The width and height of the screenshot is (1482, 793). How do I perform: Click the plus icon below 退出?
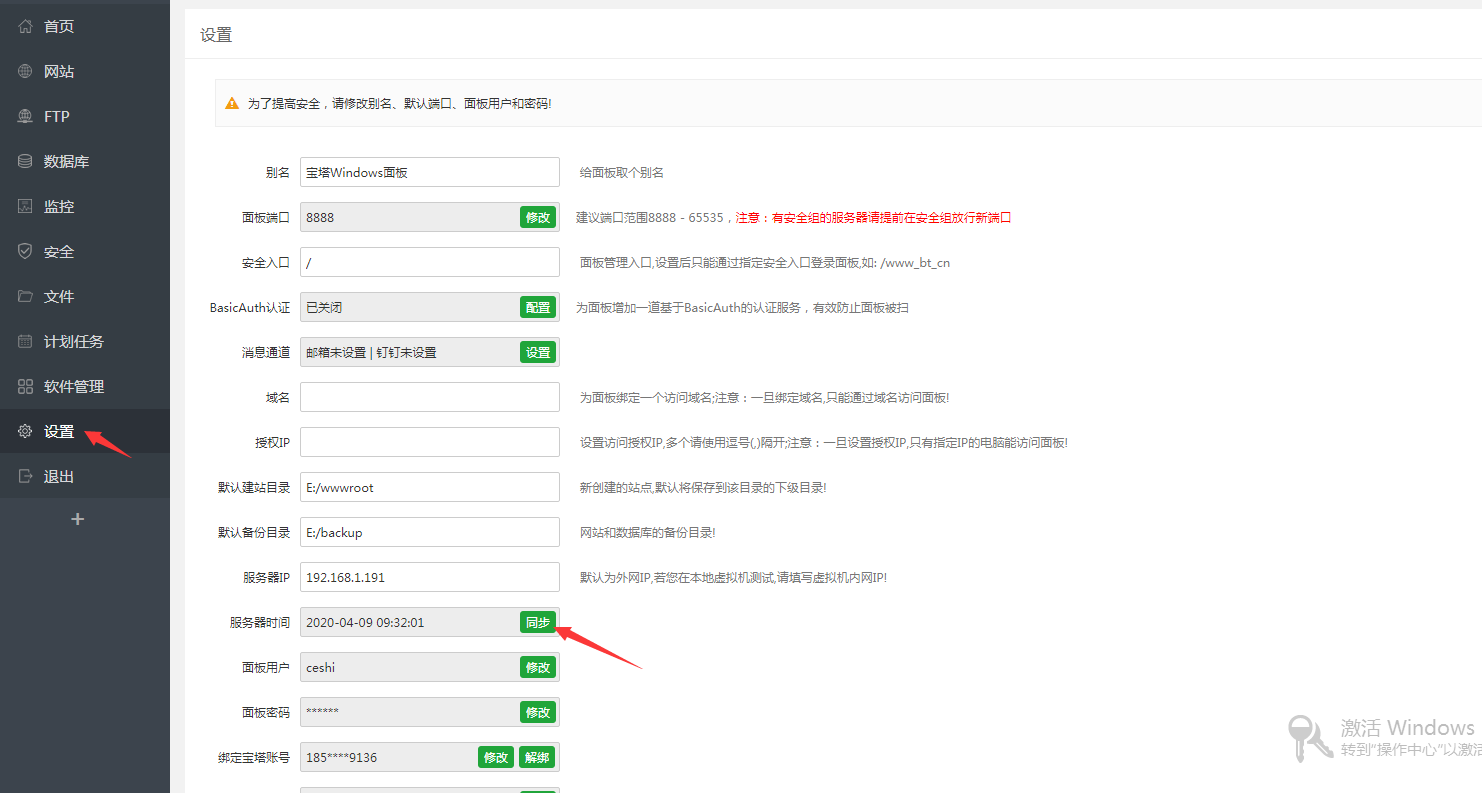78,519
